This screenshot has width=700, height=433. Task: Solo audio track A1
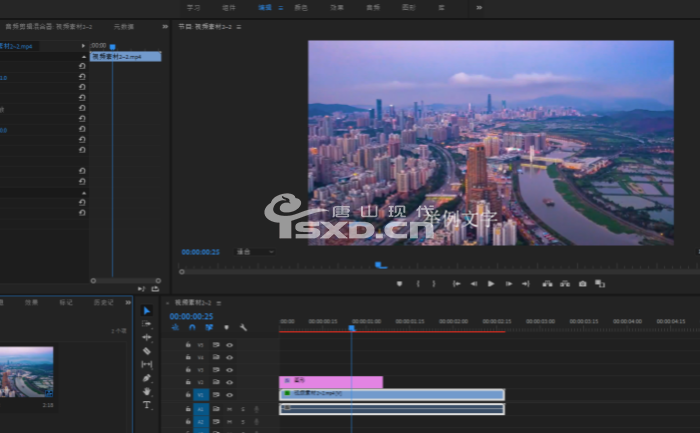[x=243, y=409]
